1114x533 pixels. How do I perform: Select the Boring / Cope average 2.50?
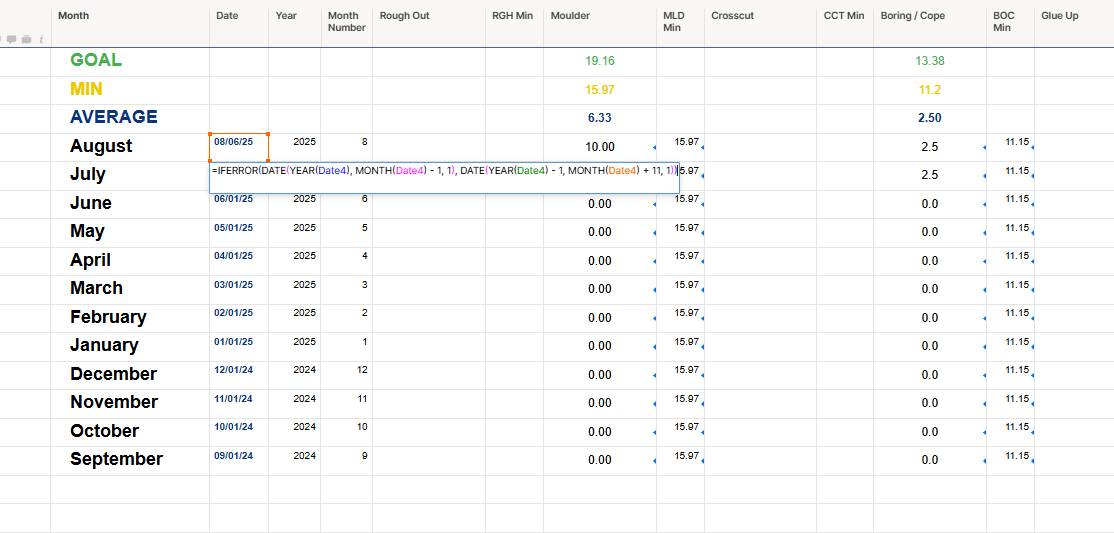930,119
